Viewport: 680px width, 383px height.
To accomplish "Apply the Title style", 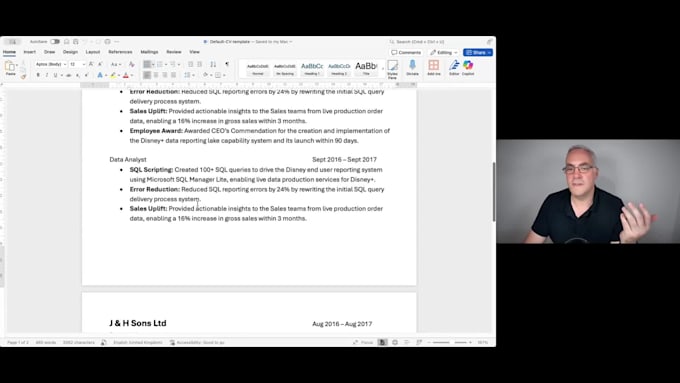I will 366,69.
